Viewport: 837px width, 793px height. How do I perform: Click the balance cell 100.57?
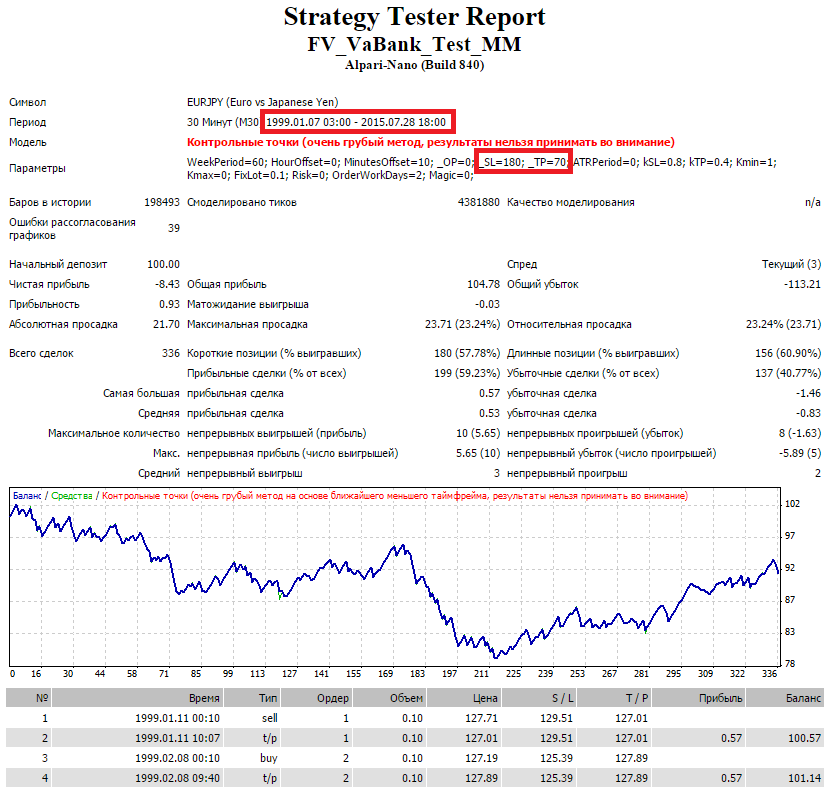click(804, 739)
